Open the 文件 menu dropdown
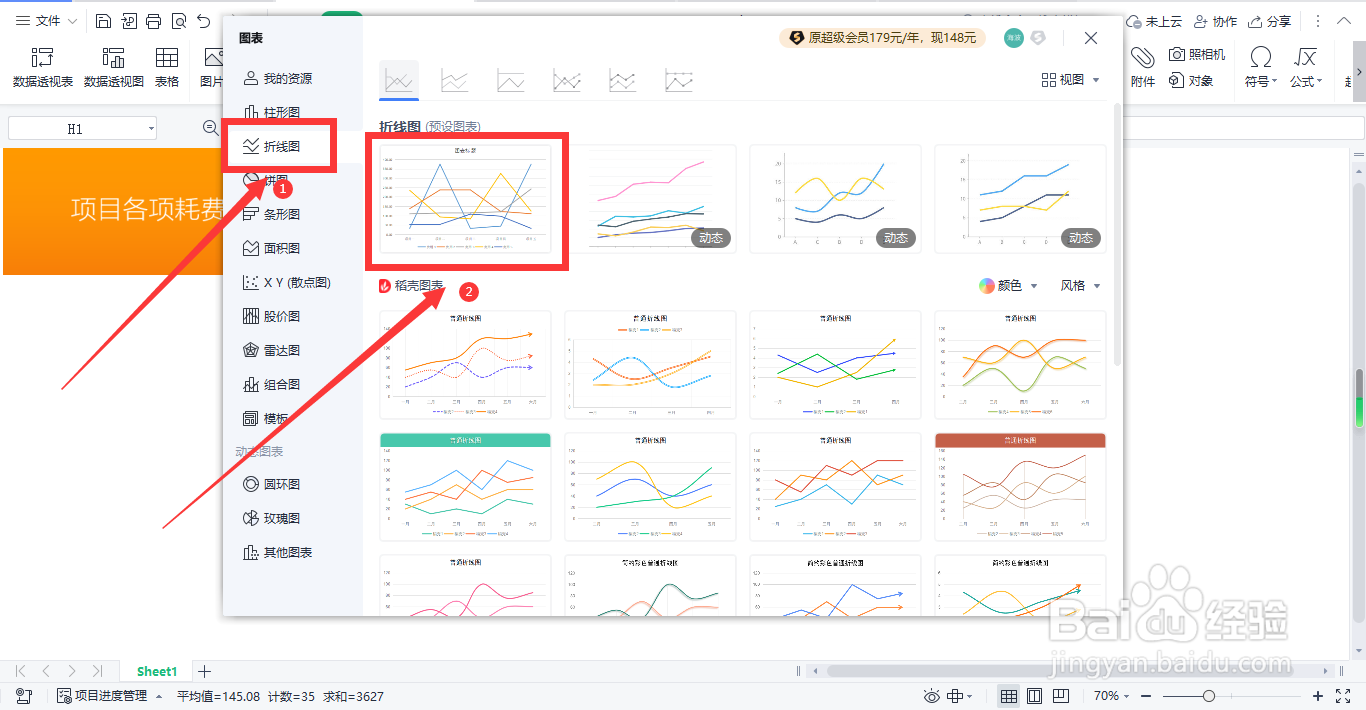The height and width of the screenshot is (710, 1366). tap(47, 21)
